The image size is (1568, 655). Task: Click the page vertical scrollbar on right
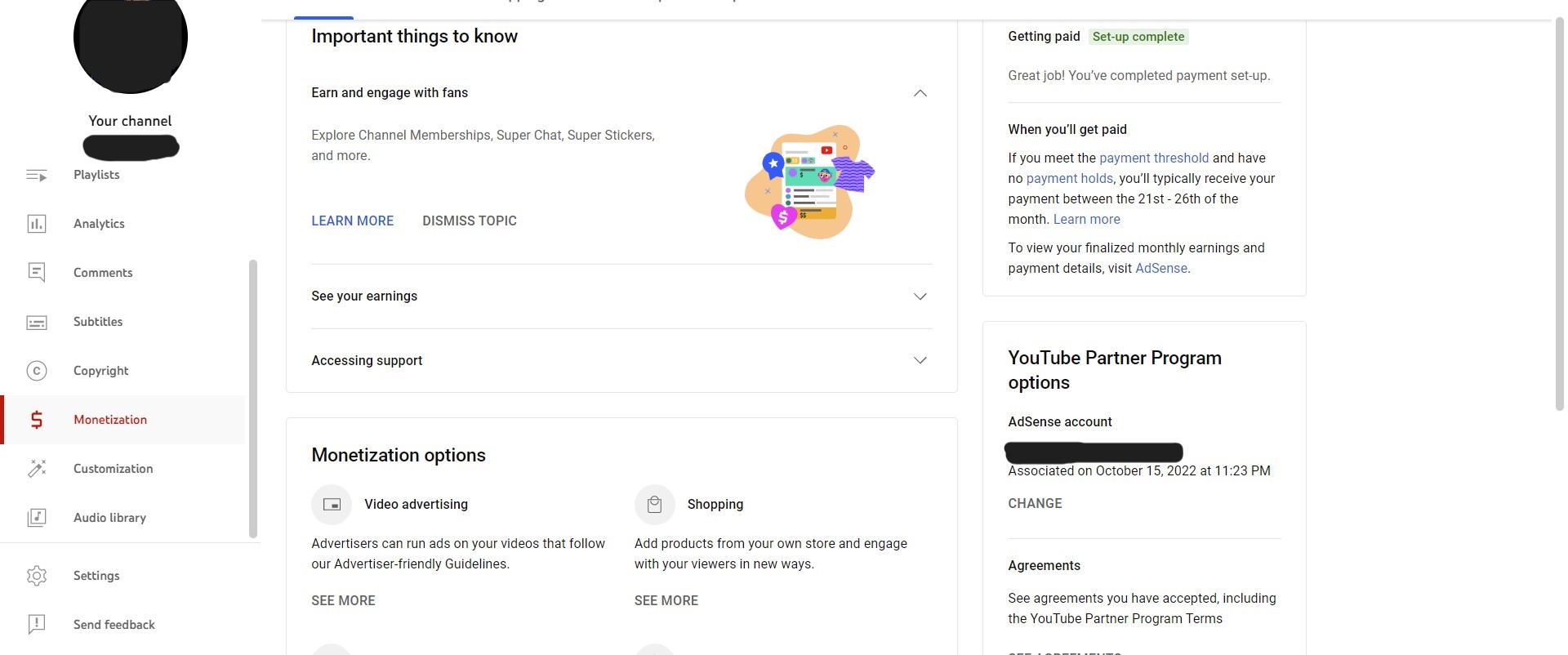[1559, 212]
